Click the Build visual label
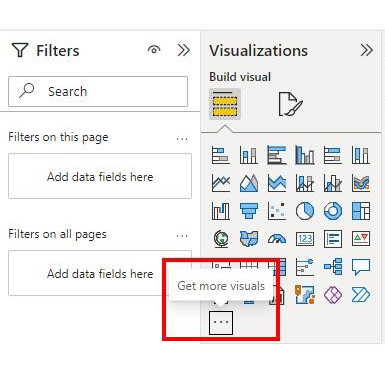Screen dimensions: 385x373 [240, 77]
